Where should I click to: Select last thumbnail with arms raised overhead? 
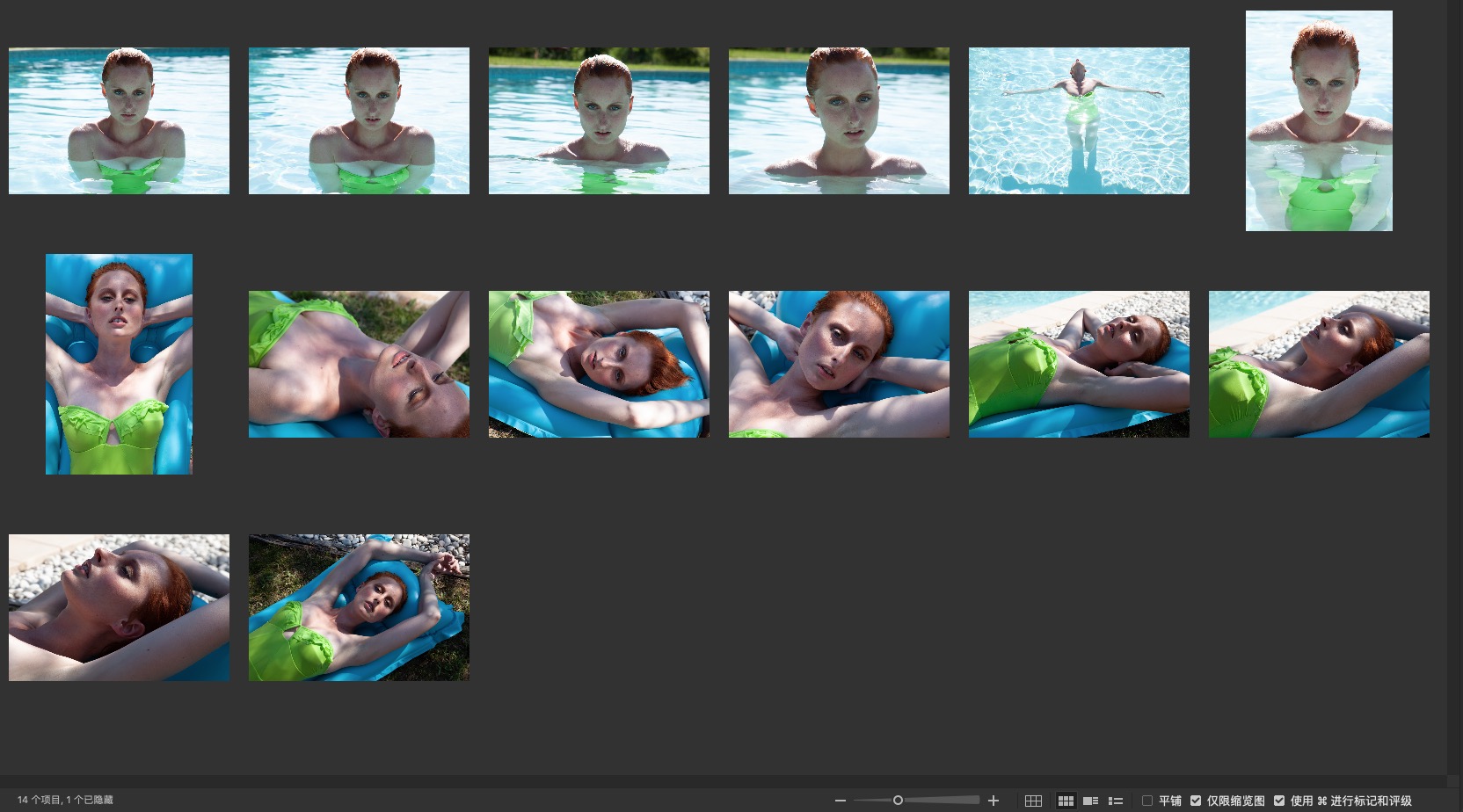[x=359, y=607]
